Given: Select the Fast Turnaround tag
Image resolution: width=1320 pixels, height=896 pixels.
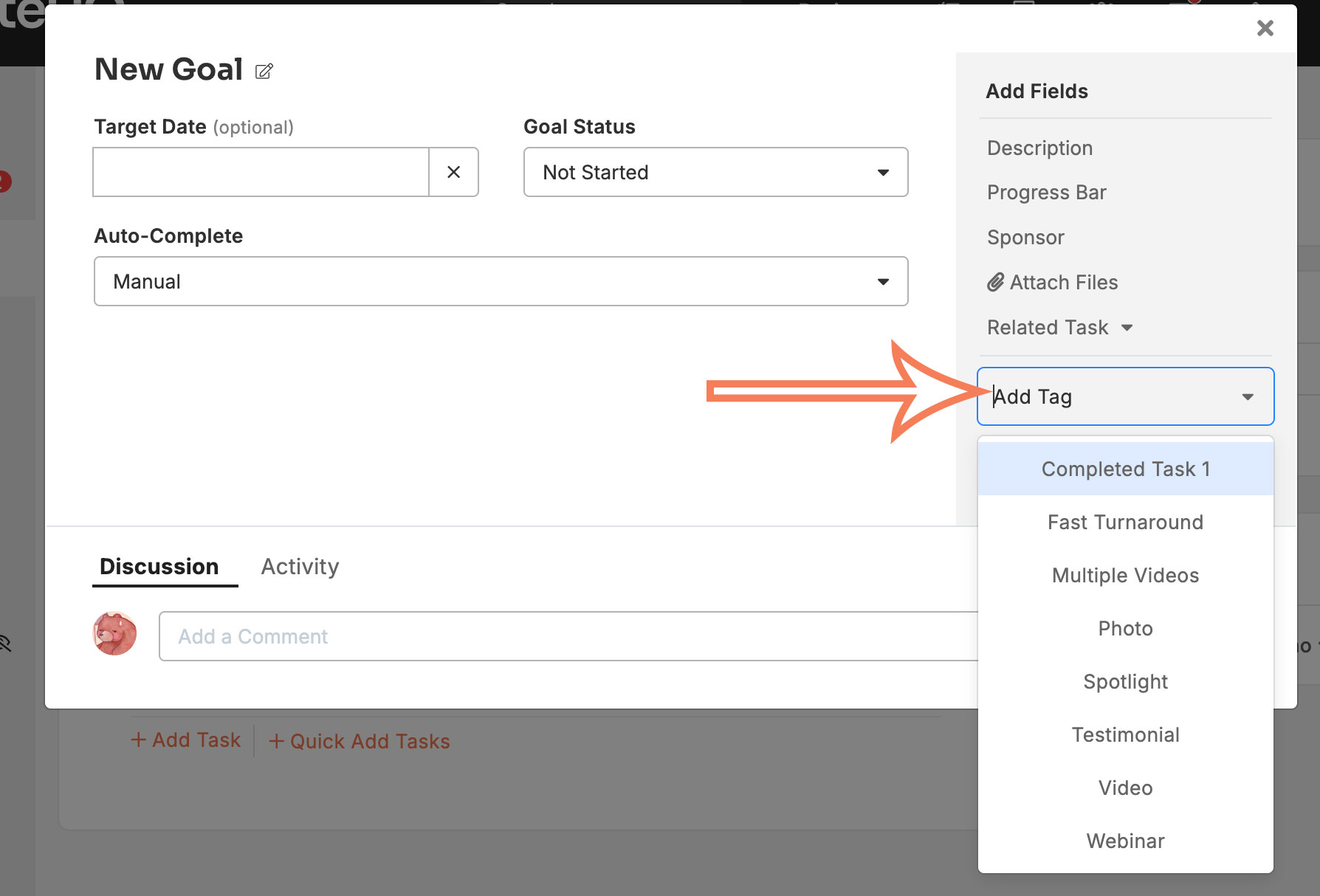Looking at the screenshot, I should pos(1125,522).
